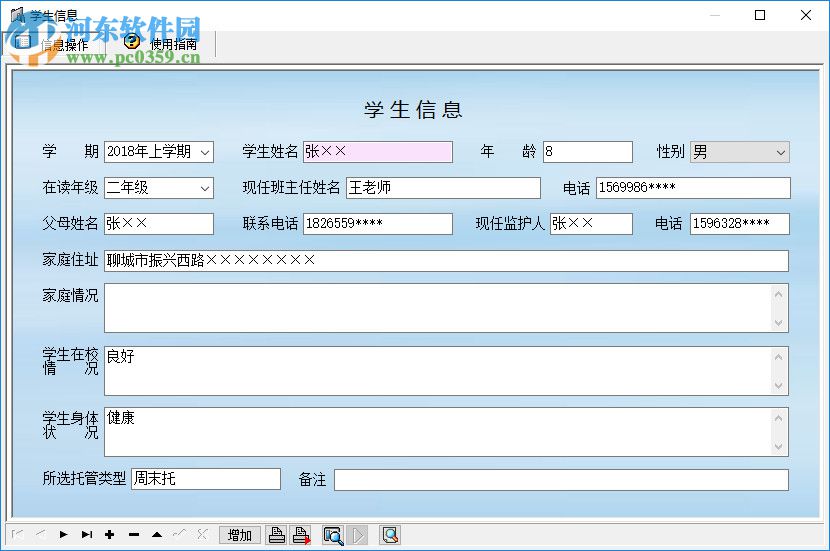This screenshot has width=830, height=551.
Task: Click the 家庭住址 input field
Action: coord(446,261)
